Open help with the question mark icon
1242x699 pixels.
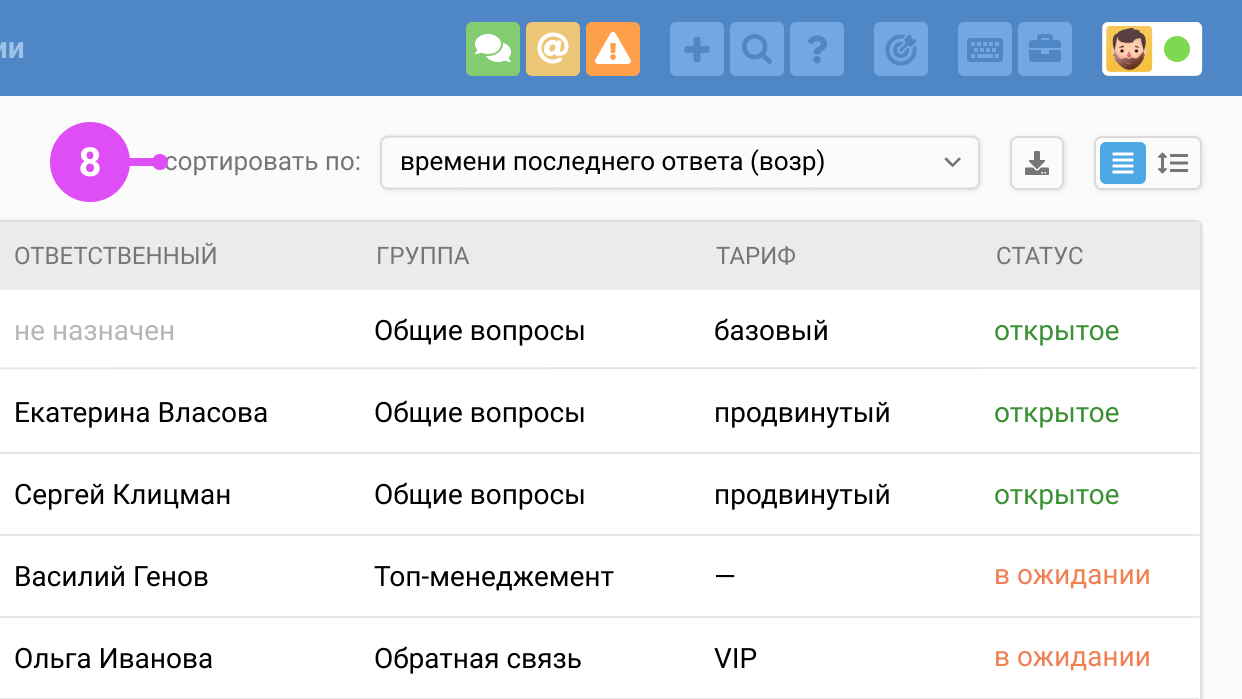tap(817, 48)
